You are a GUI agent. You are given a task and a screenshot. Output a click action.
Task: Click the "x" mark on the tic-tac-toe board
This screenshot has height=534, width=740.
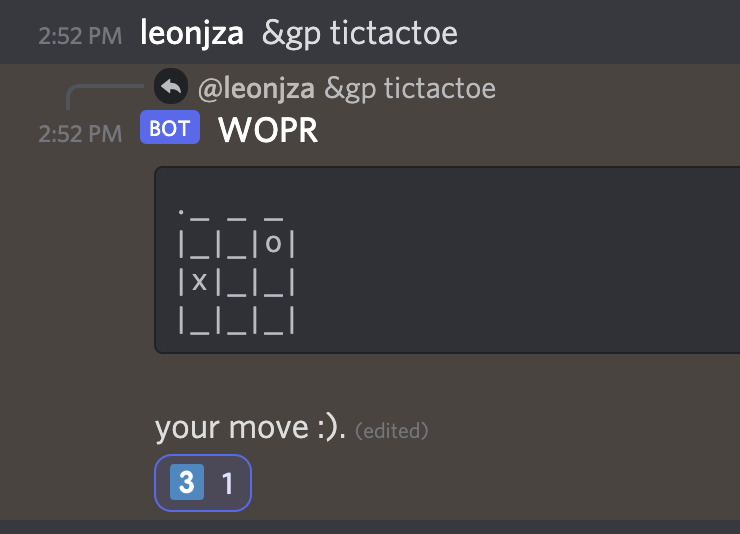coord(199,283)
